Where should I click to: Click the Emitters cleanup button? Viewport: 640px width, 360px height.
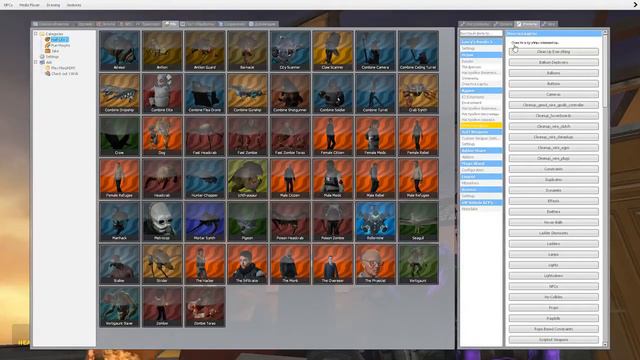(x=553, y=212)
